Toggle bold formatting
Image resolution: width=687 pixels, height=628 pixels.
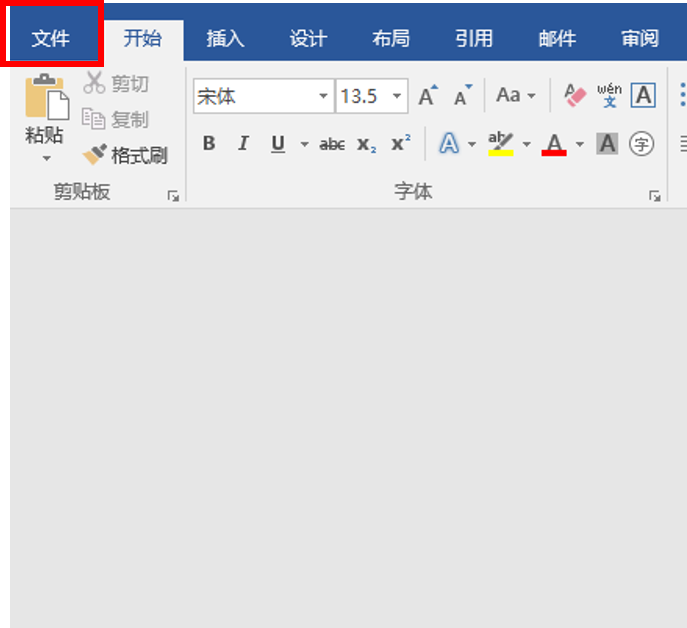click(209, 143)
